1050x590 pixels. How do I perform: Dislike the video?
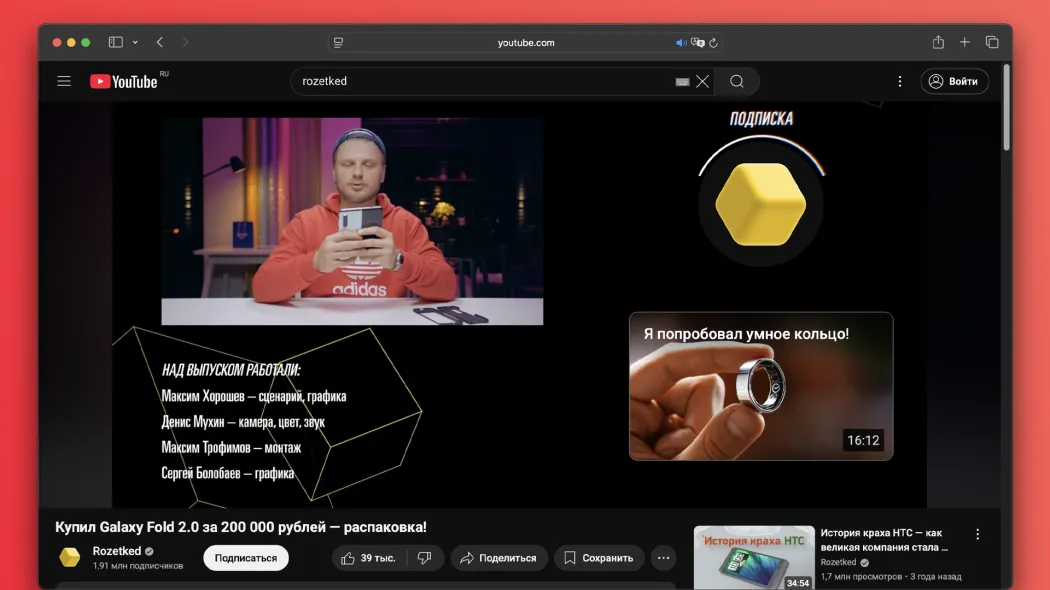pyautogui.click(x=425, y=558)
